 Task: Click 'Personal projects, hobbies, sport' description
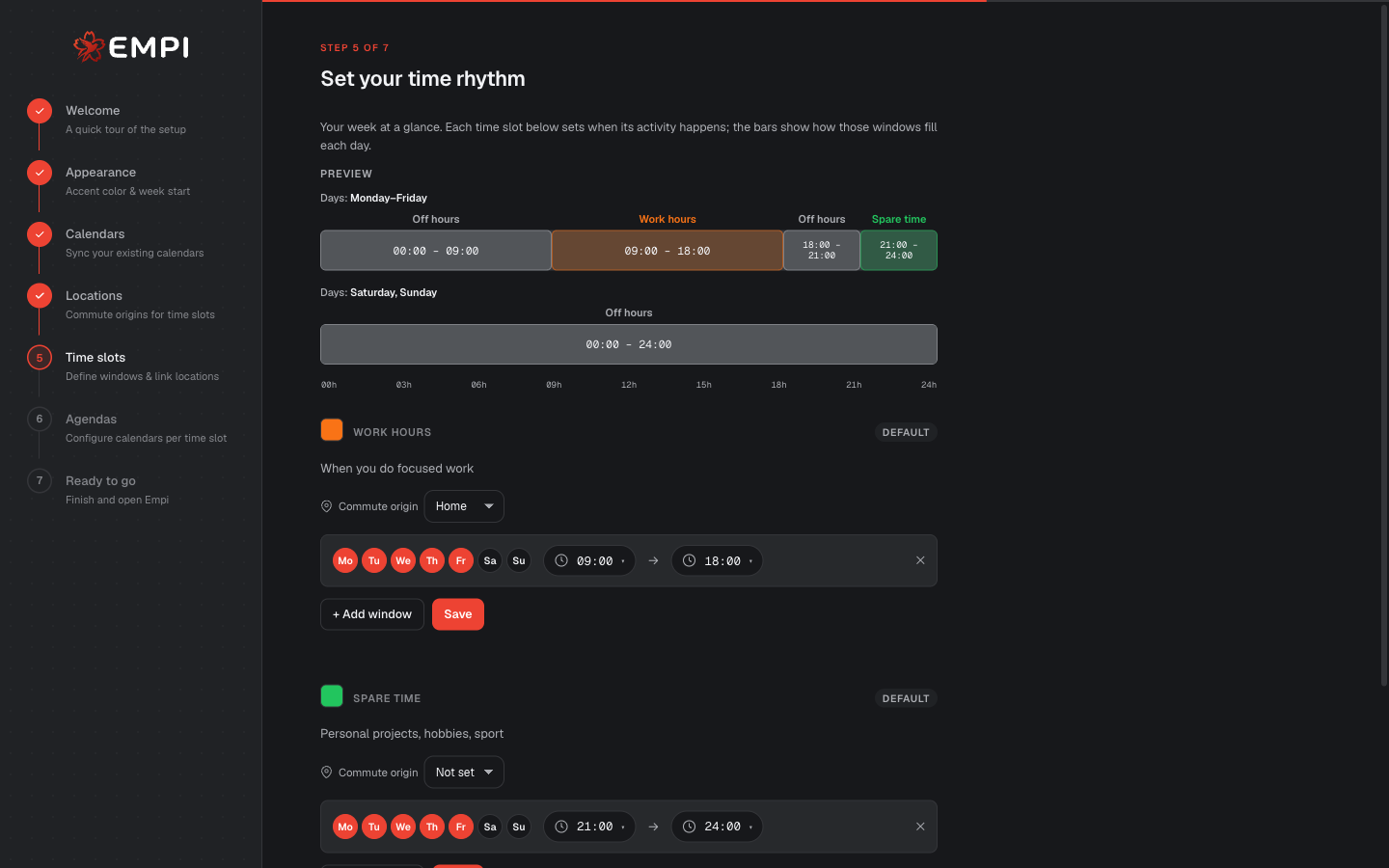412,734
